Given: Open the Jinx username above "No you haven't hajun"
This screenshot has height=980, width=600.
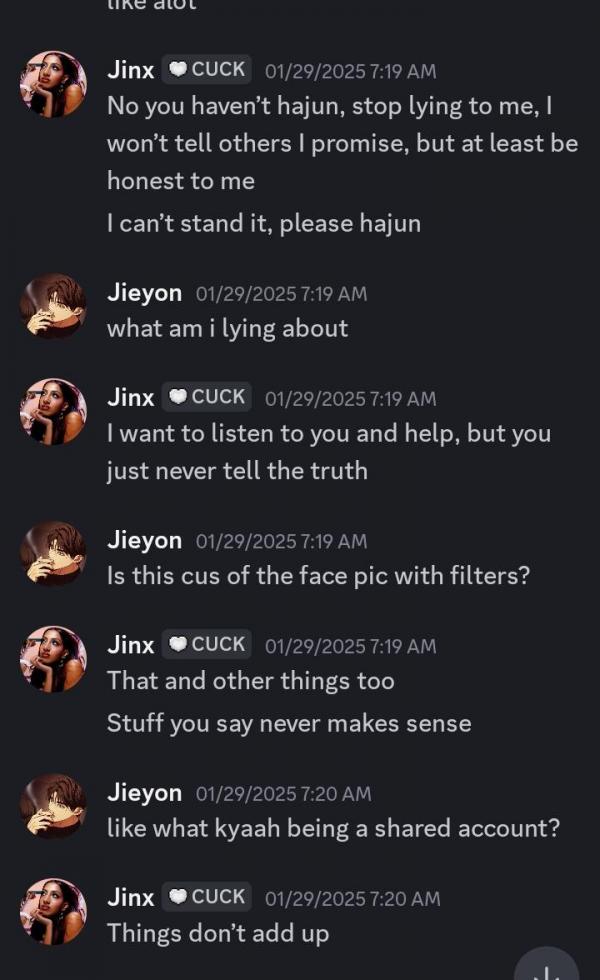Looking at the screenshot, I should [130, 70].
